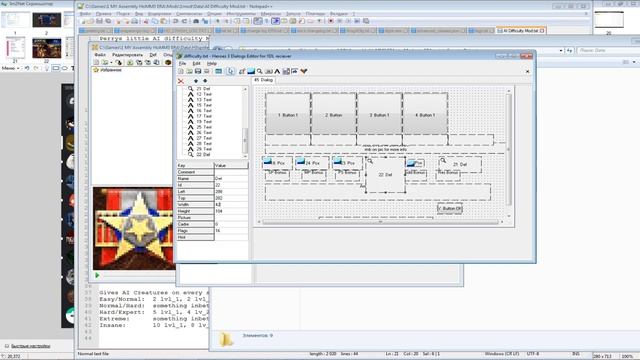Screen dimensions: 640x360
Task: Select the Pcx picture tool in Dialog Editor toolbar
Action: click(251, 71)
